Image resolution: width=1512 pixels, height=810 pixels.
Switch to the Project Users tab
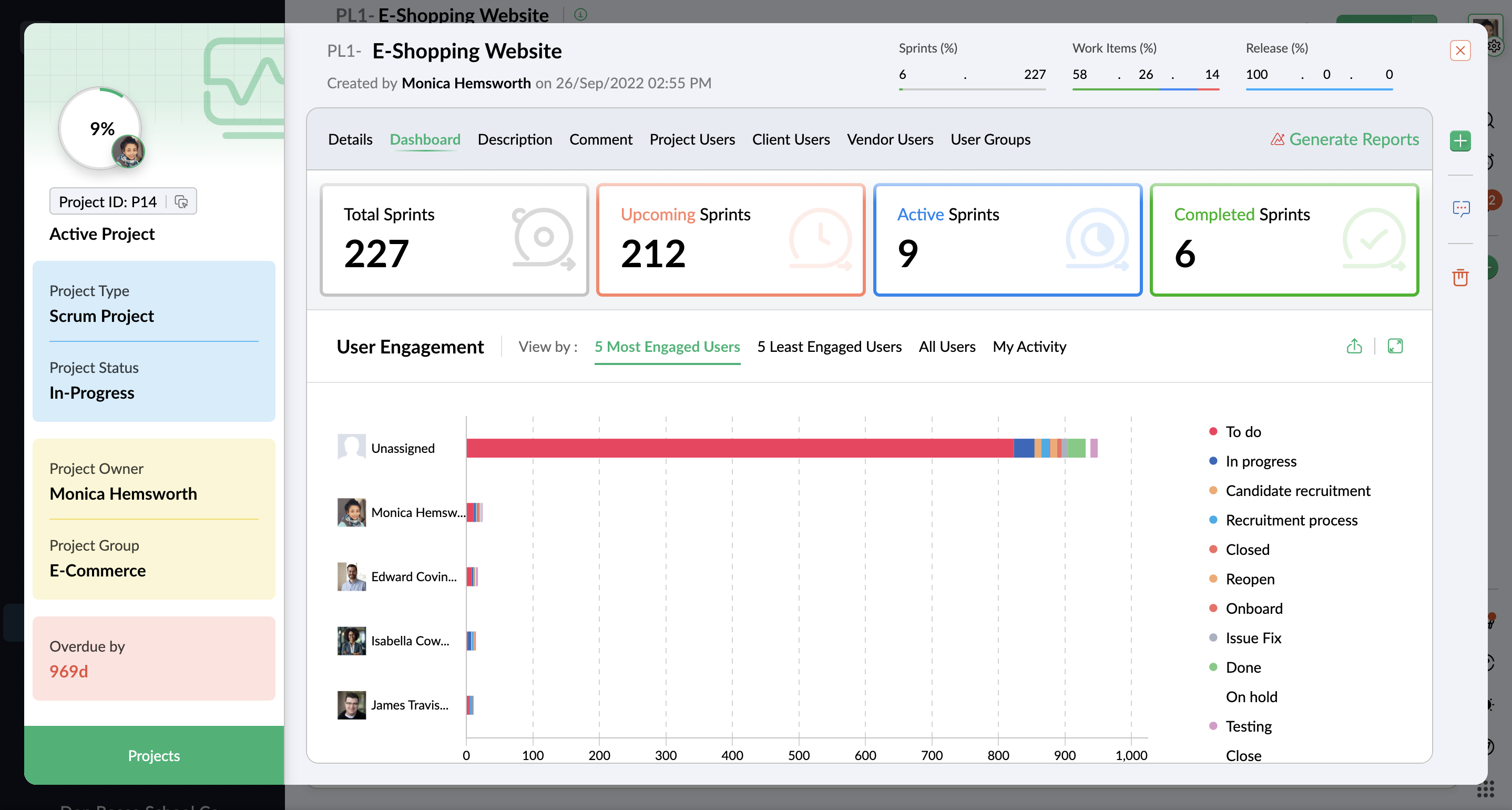(x=692, y=140)
